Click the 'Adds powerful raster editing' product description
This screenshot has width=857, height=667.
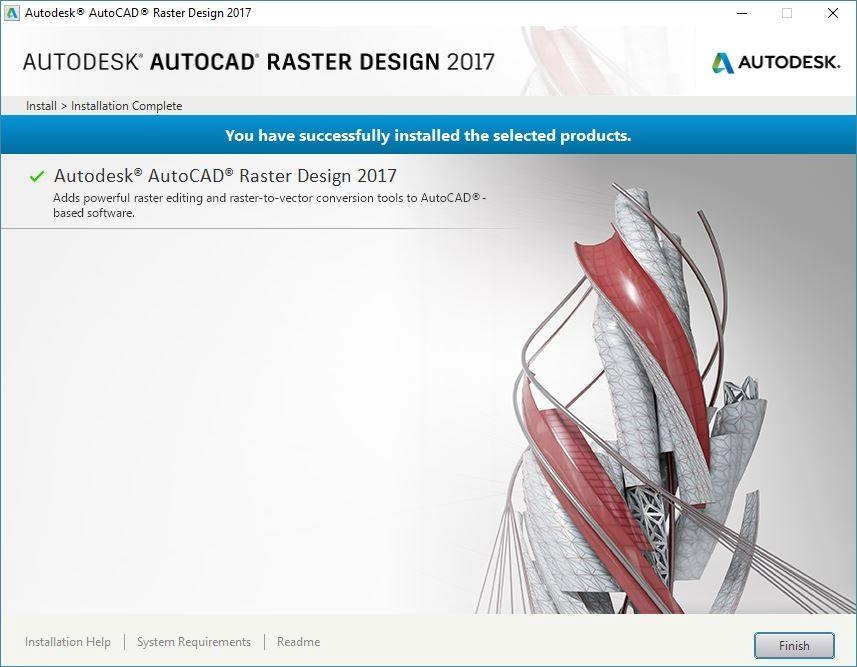tap(269, 205)
